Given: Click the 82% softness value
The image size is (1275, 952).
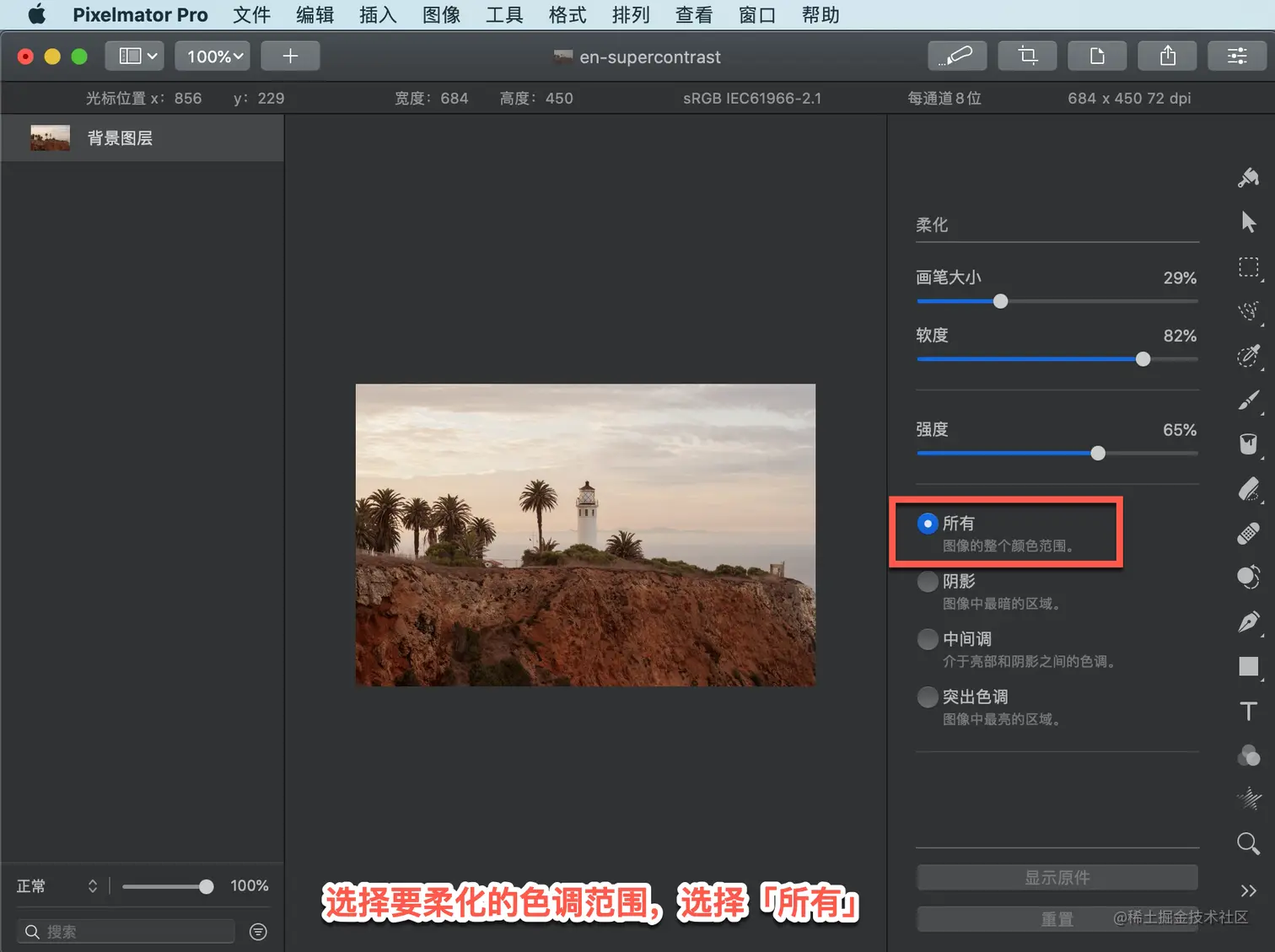Looking at the screenshot, I should pyautogui.click(x=1180, y=336).
